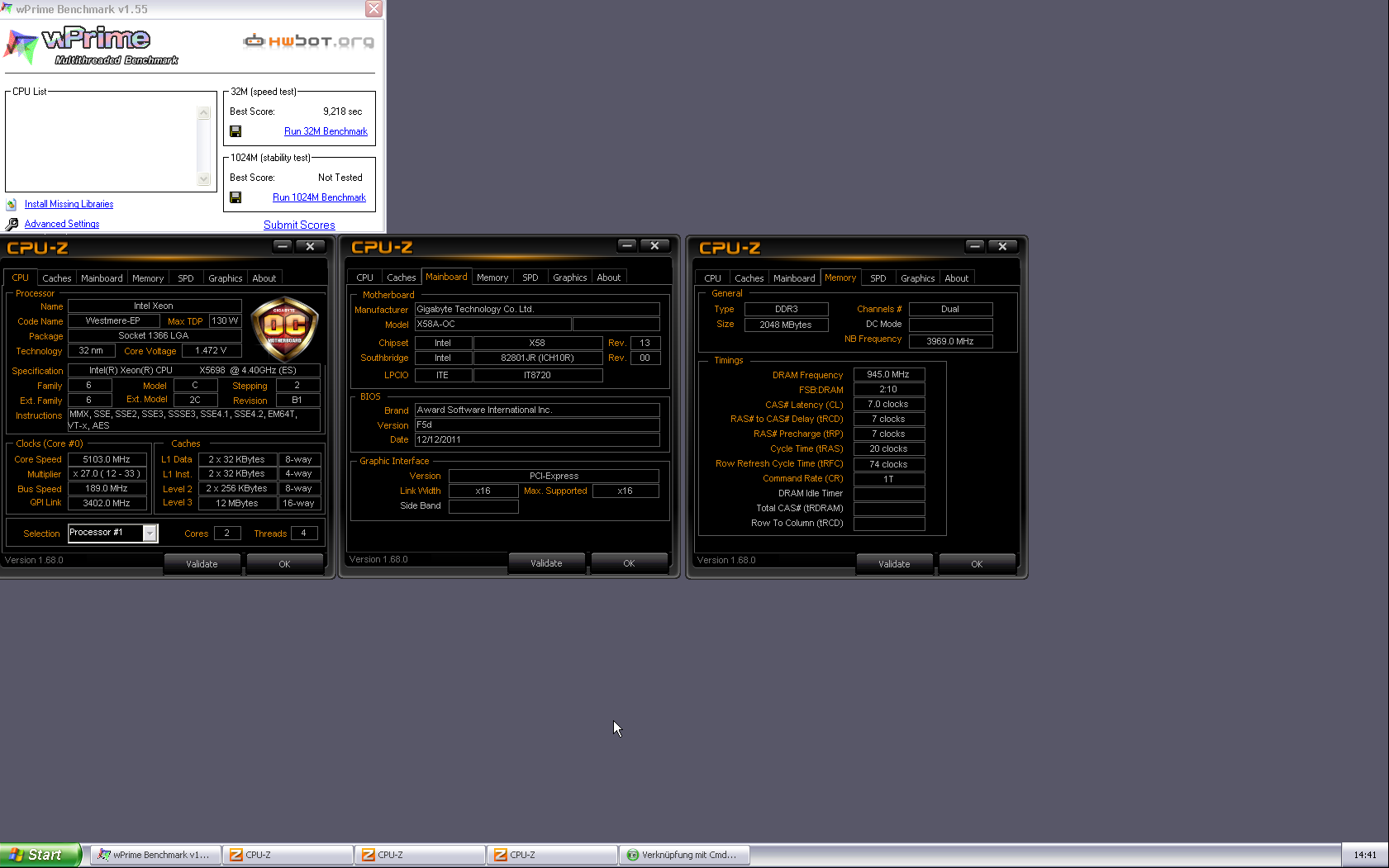The height and width of the screenshot is (868, 1389).
Task: Minimize the Mainboard CPU-Z window
Action: [x=627, y=245]
